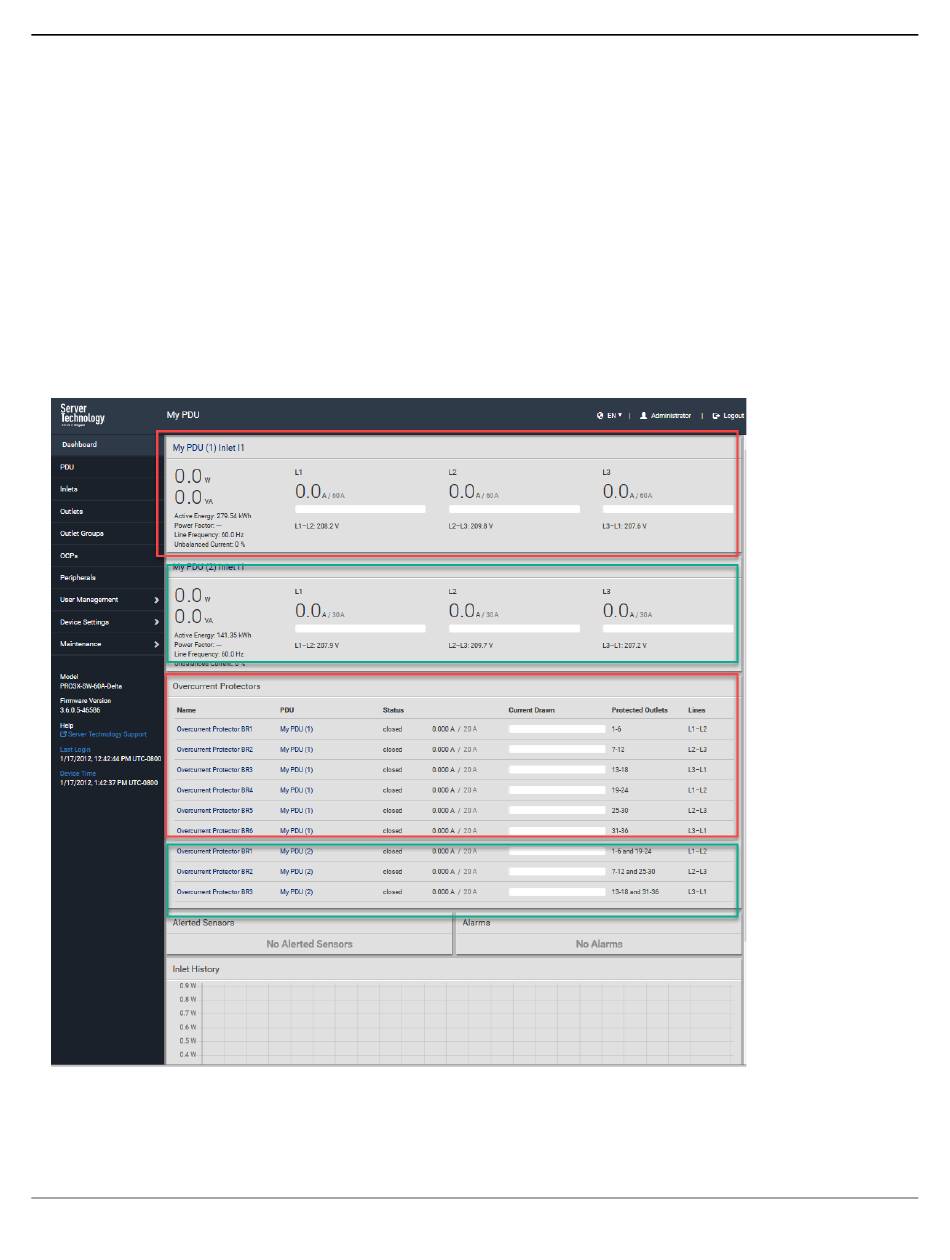Viewport: 950px width, 1260px height.
Task: Click the Name column header
Action: coord(186,710)
